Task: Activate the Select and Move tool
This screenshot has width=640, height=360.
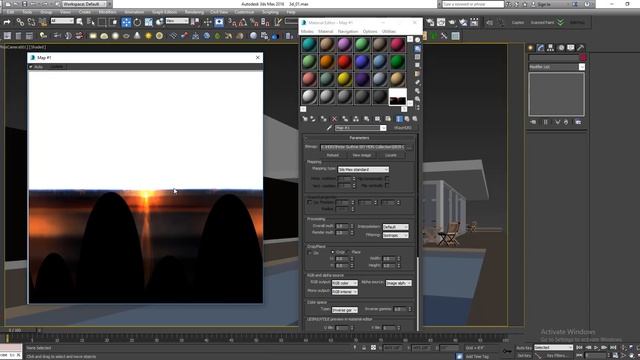Action: 126,22
